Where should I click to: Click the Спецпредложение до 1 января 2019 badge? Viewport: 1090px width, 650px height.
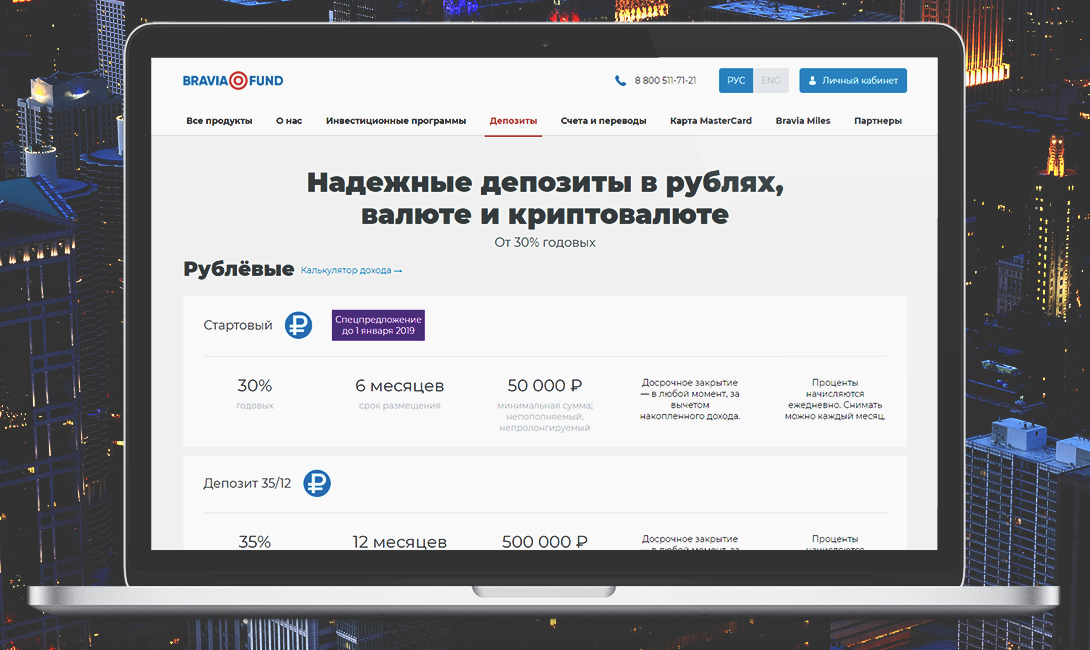378,325
